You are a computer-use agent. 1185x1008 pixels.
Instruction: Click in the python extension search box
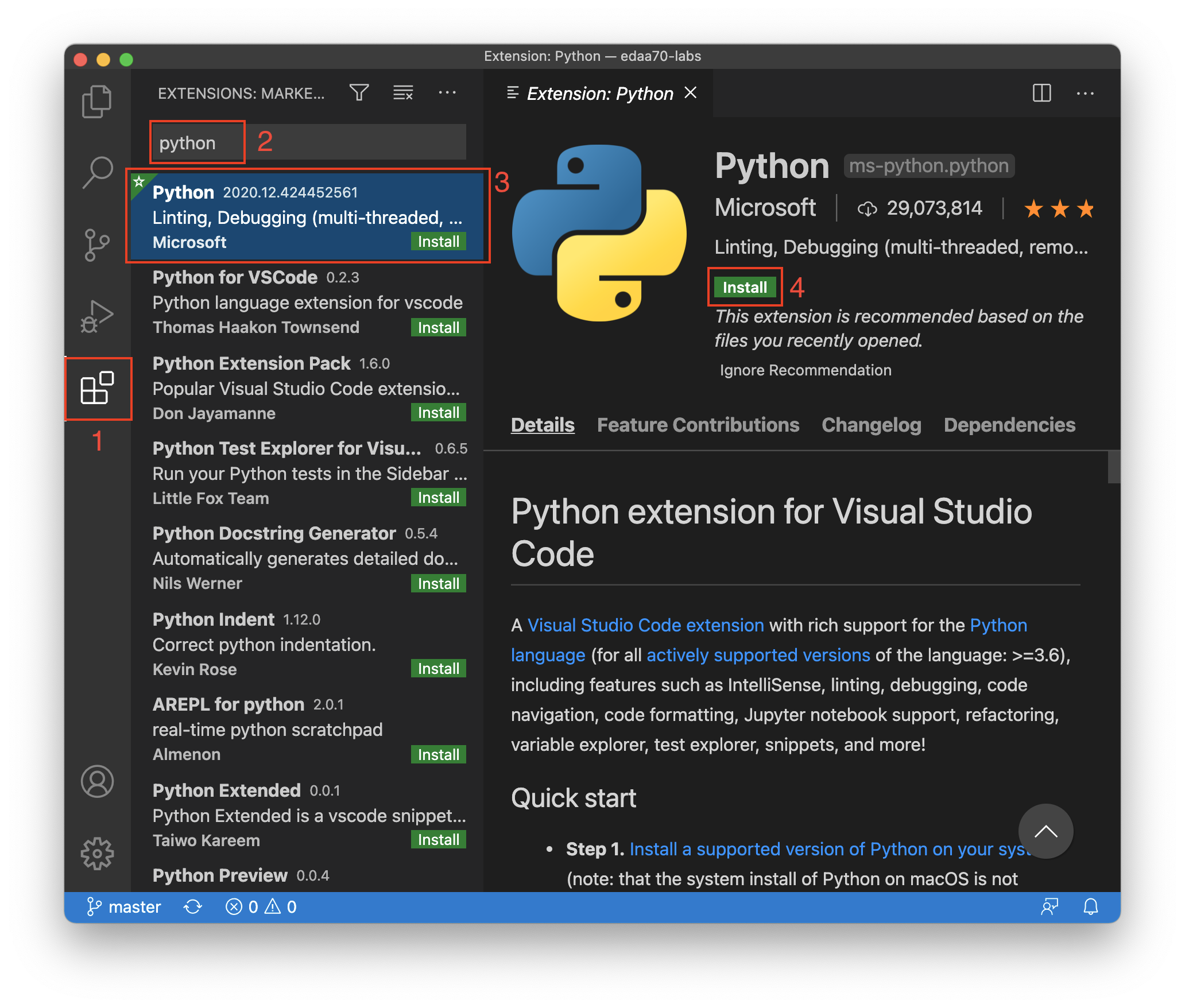coord(309,142)
